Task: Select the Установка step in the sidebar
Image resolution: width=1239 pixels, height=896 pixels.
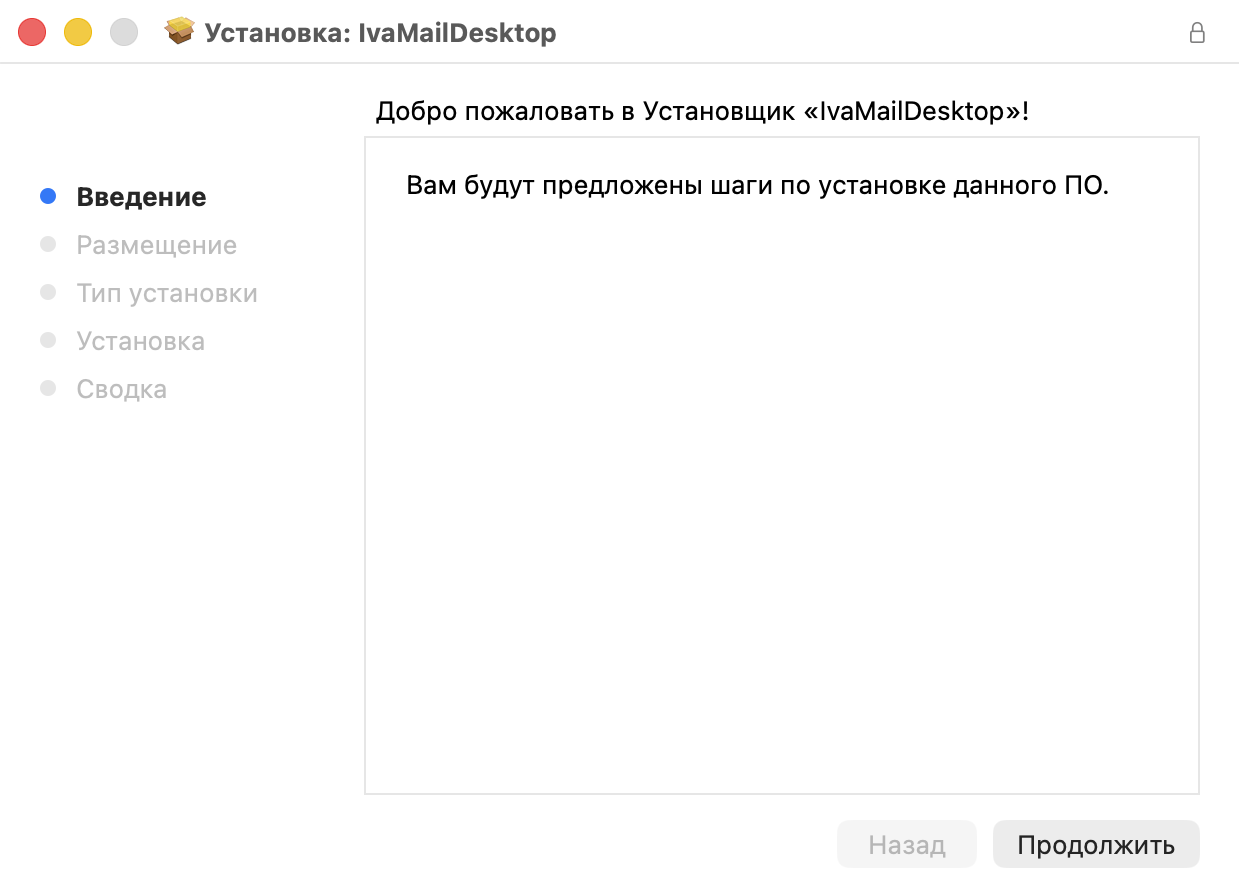Action: point(140,340)
